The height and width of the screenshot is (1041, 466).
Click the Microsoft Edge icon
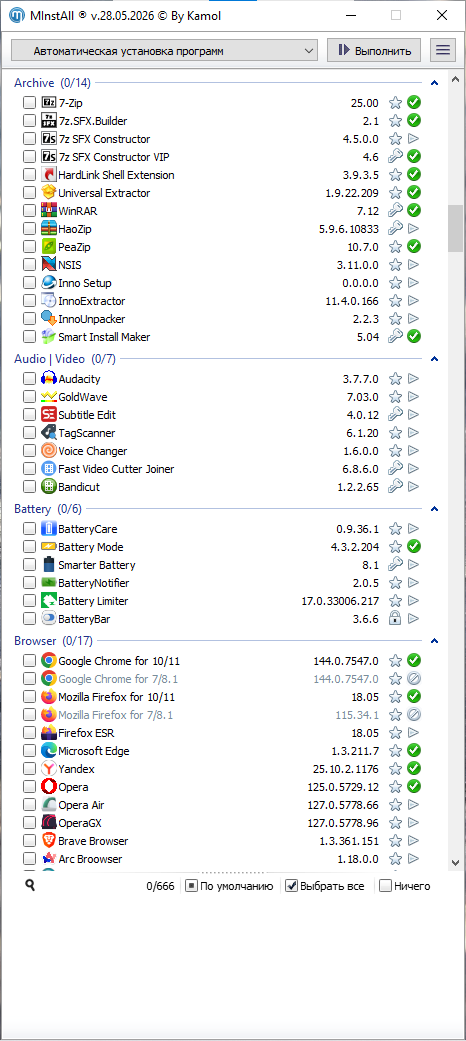(x=48, y=750)
